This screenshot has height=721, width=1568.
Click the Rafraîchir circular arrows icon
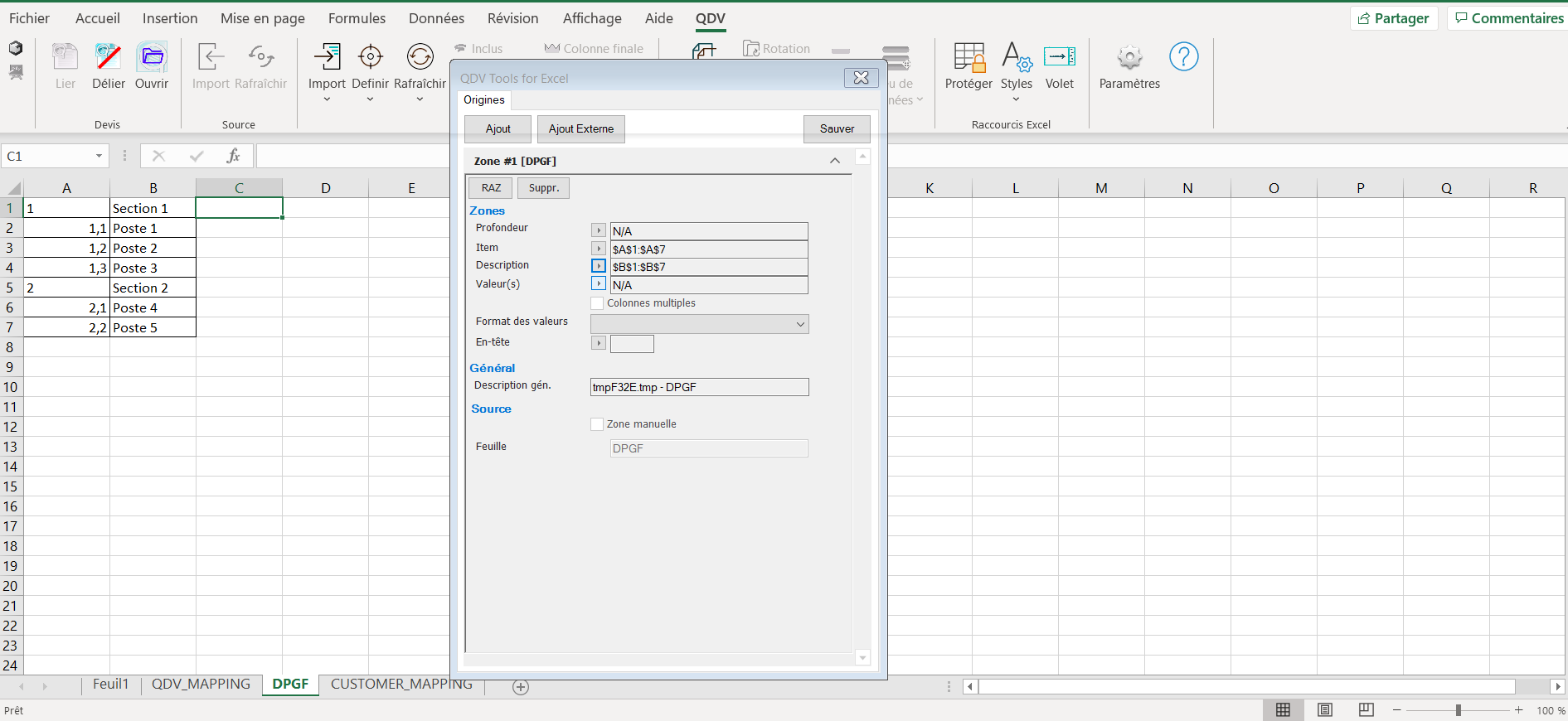click(x=420, y=57)
